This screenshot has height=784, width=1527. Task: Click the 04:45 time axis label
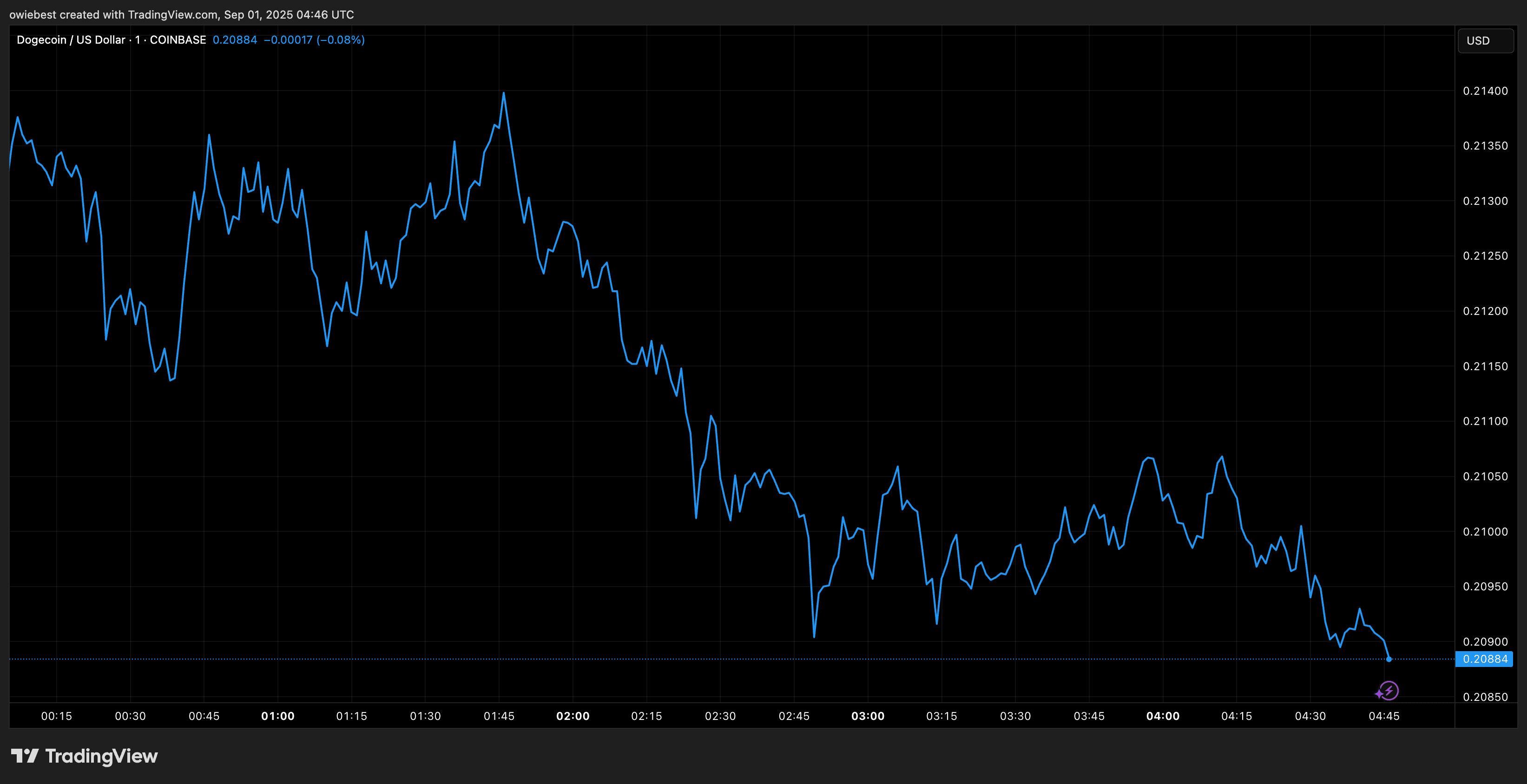tap(1383, 716)
